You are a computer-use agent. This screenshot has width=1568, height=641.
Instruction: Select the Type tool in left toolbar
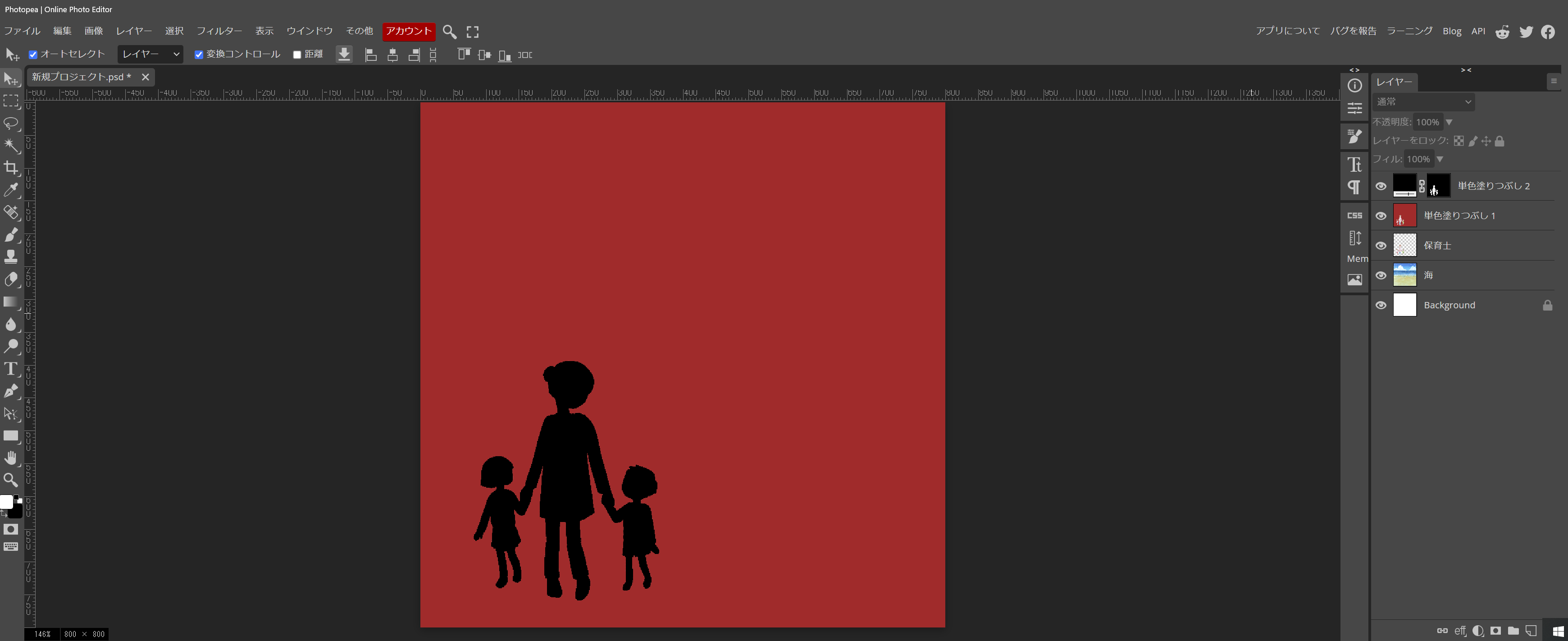(x=11, y=369)
